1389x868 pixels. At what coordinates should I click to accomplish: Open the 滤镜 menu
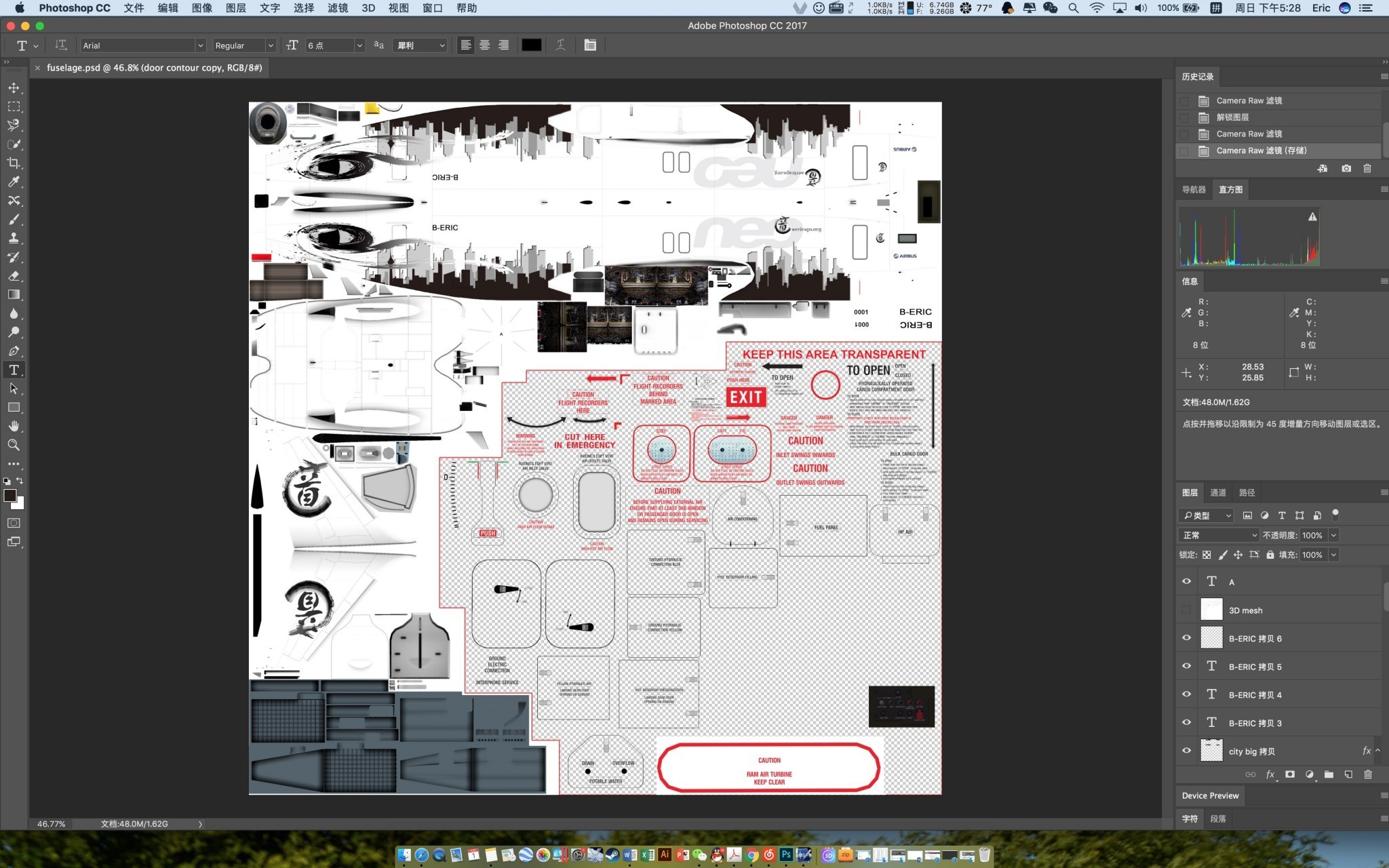click(x=337, y=8)
